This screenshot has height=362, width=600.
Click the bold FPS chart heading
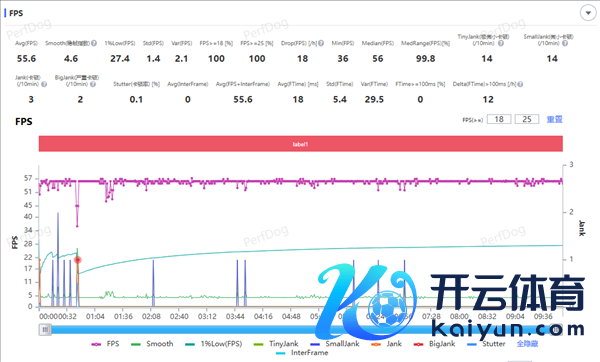point(24,122)
